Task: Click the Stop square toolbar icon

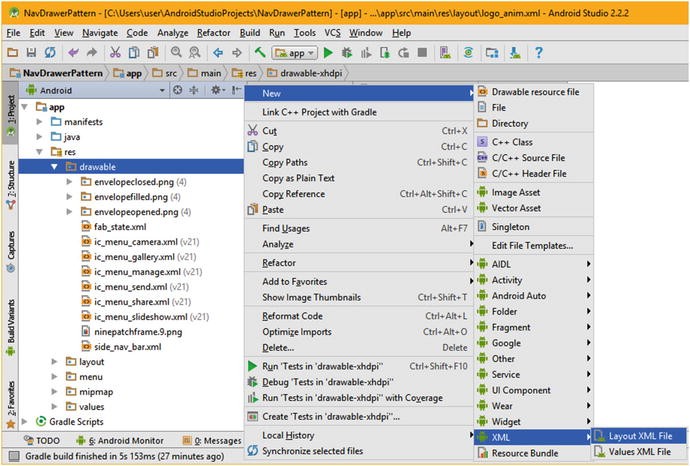Action: (422, 52)
